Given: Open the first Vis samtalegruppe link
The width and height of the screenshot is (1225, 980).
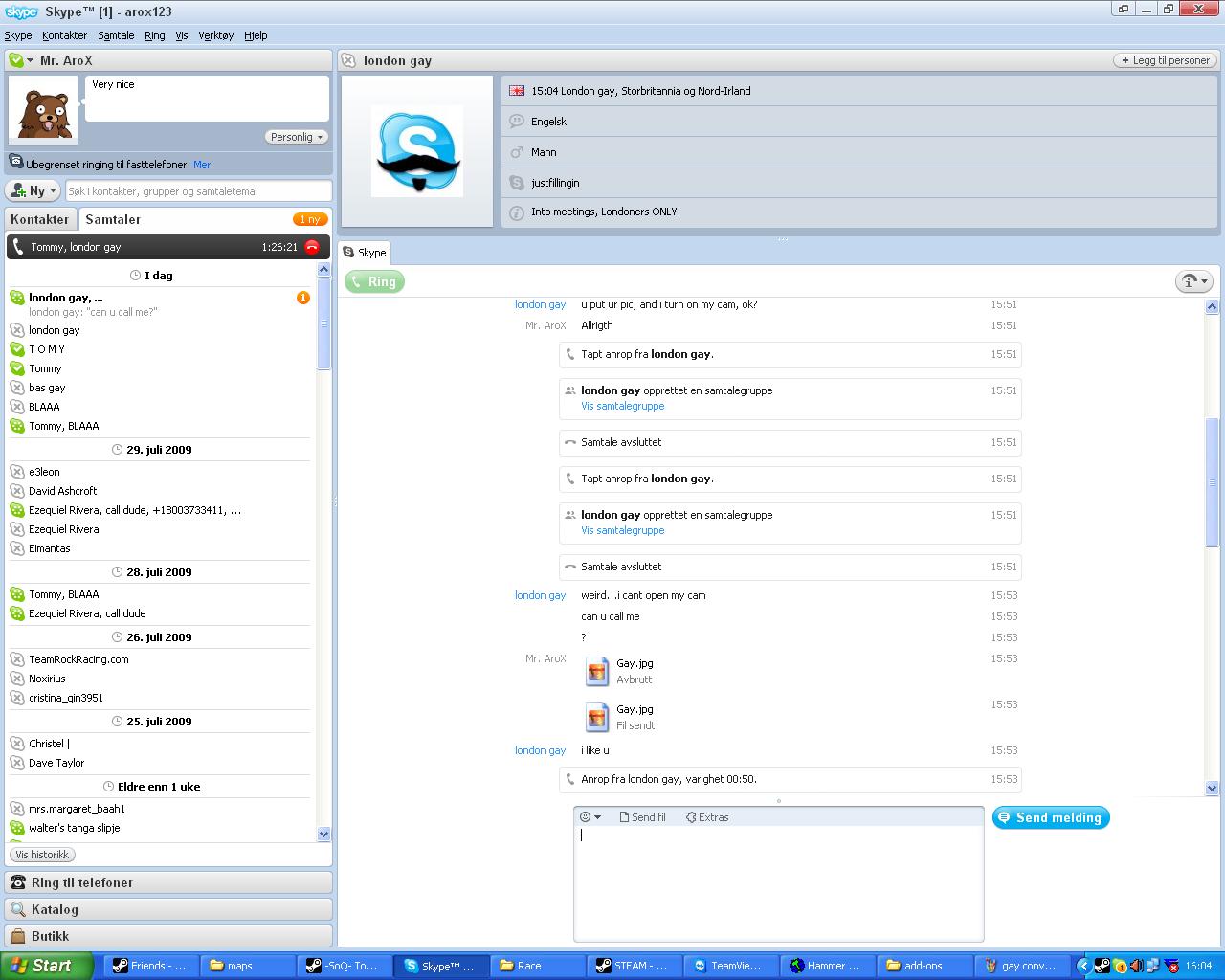Looking at the screenshot, I should pyautogui.click(x=623, y=406).
